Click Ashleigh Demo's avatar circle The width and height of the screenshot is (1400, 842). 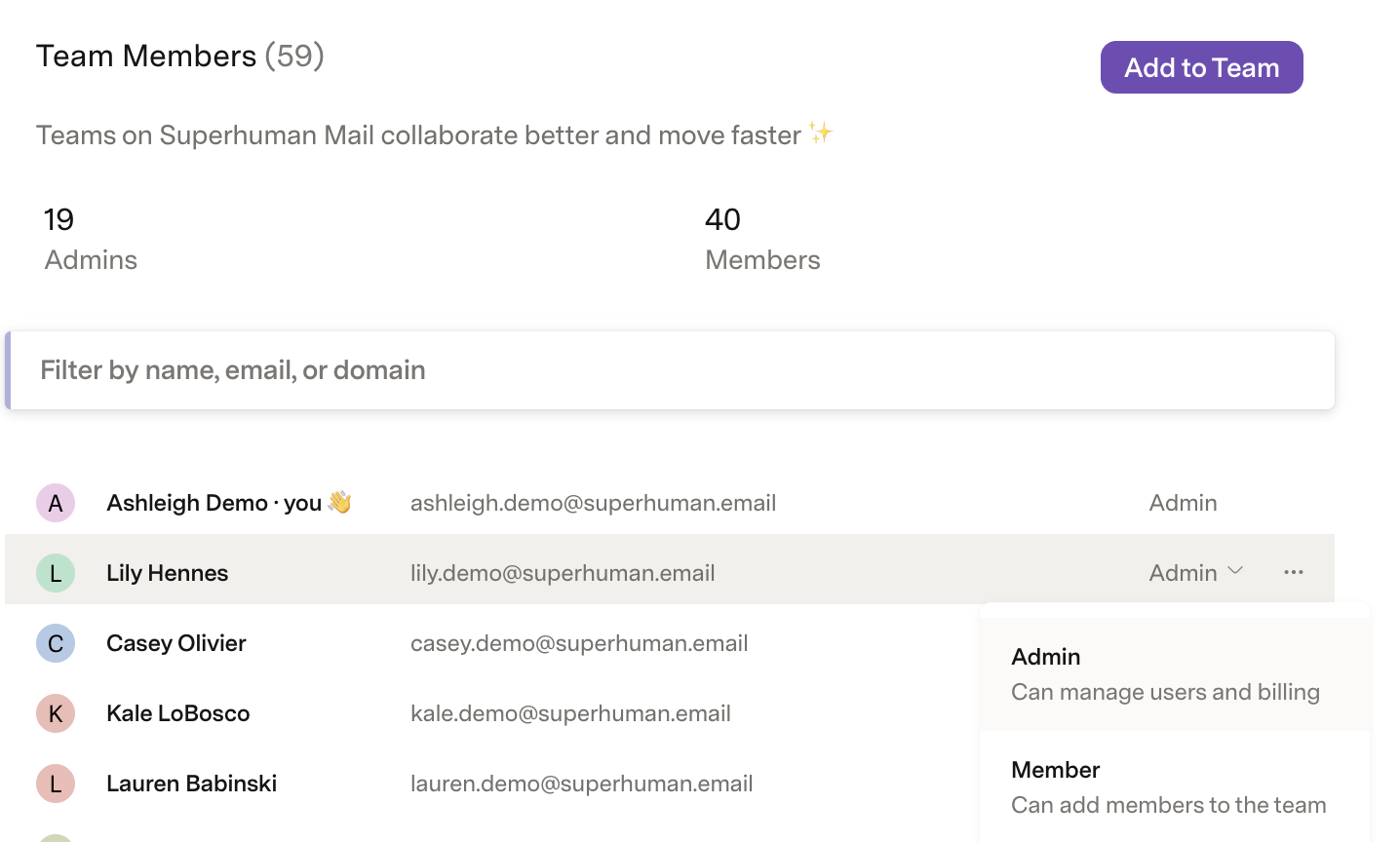[x=56, y=503]
